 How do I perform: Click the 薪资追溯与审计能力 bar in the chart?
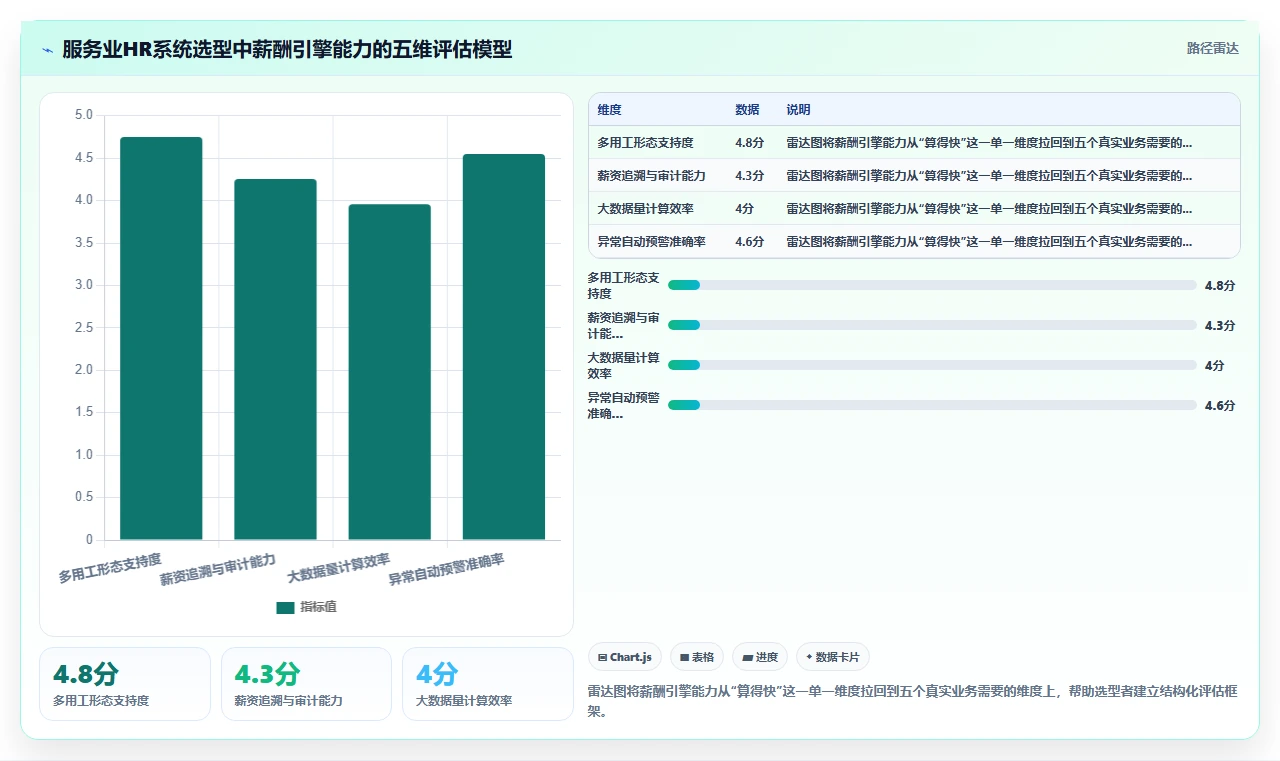(x=275, y=359)
